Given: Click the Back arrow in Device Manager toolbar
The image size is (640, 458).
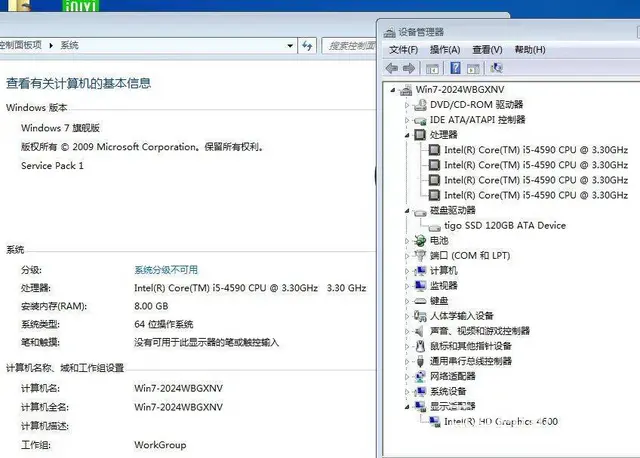Looking at the screenshot, I should point(392,68).
